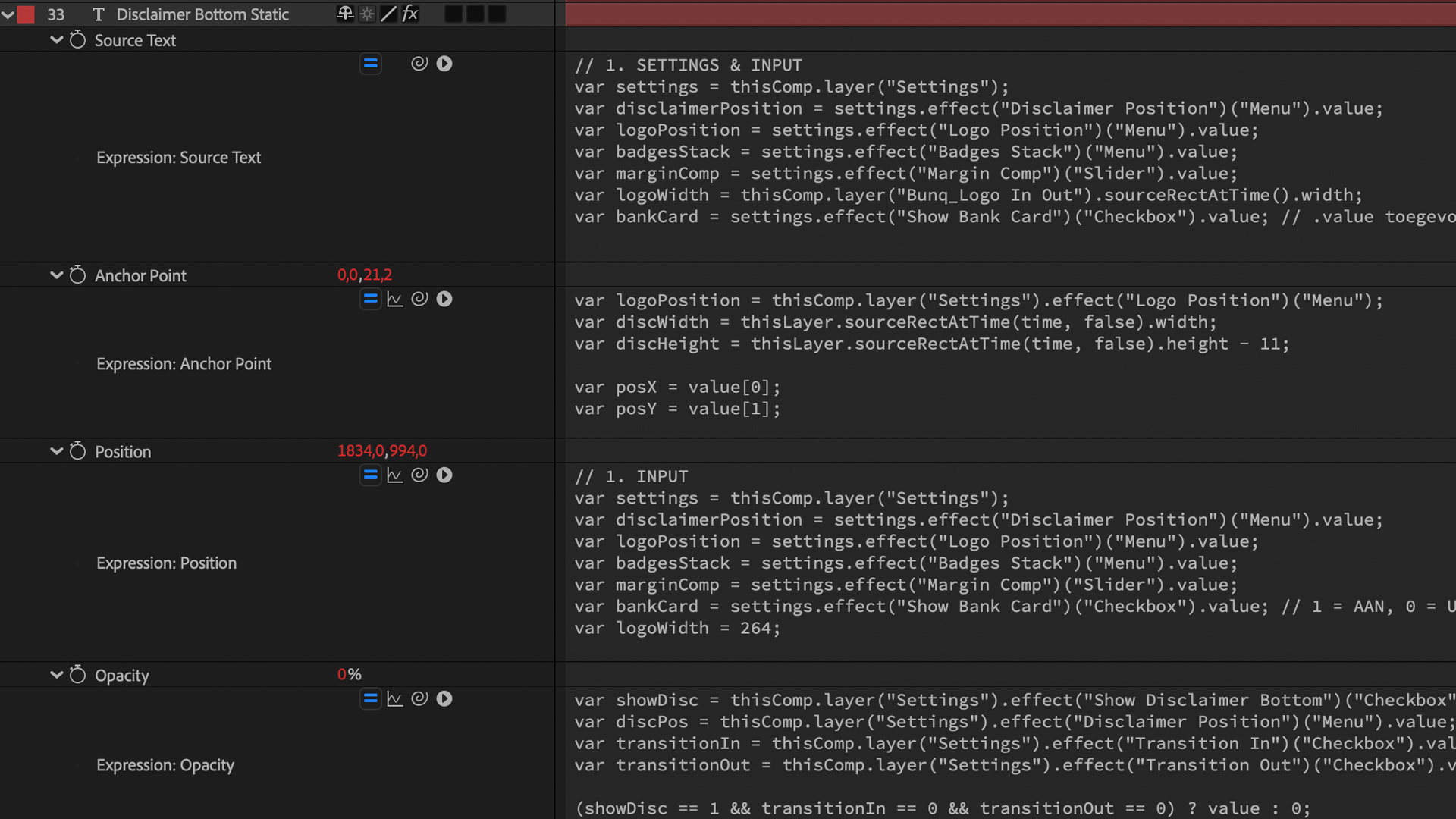Image resolution: width=1456 pixels, height=819 pixels.
Task: Show the Anchor Point post-expression graph
Action: tap(394, 299)
